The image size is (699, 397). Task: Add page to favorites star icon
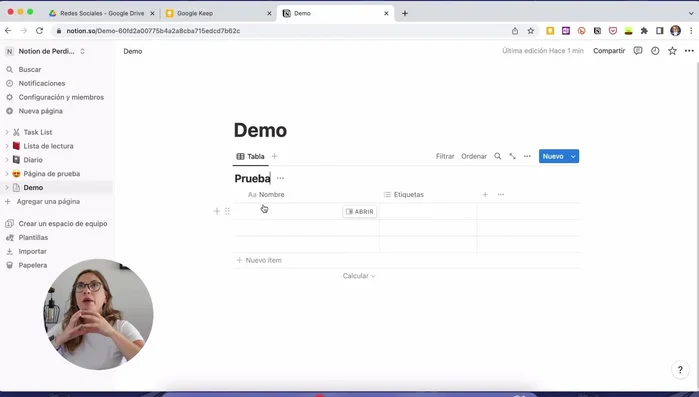672,51
